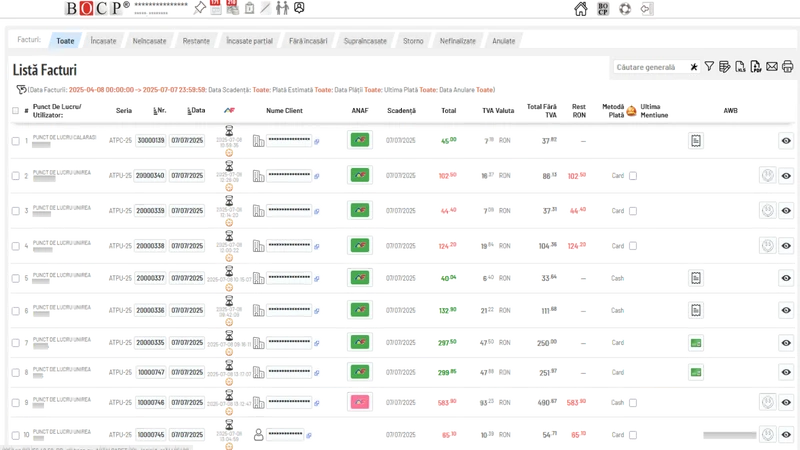Click the bell icon in table header
Image resolution: width=800 pixels, height=450 pixels.
(632, 111)
